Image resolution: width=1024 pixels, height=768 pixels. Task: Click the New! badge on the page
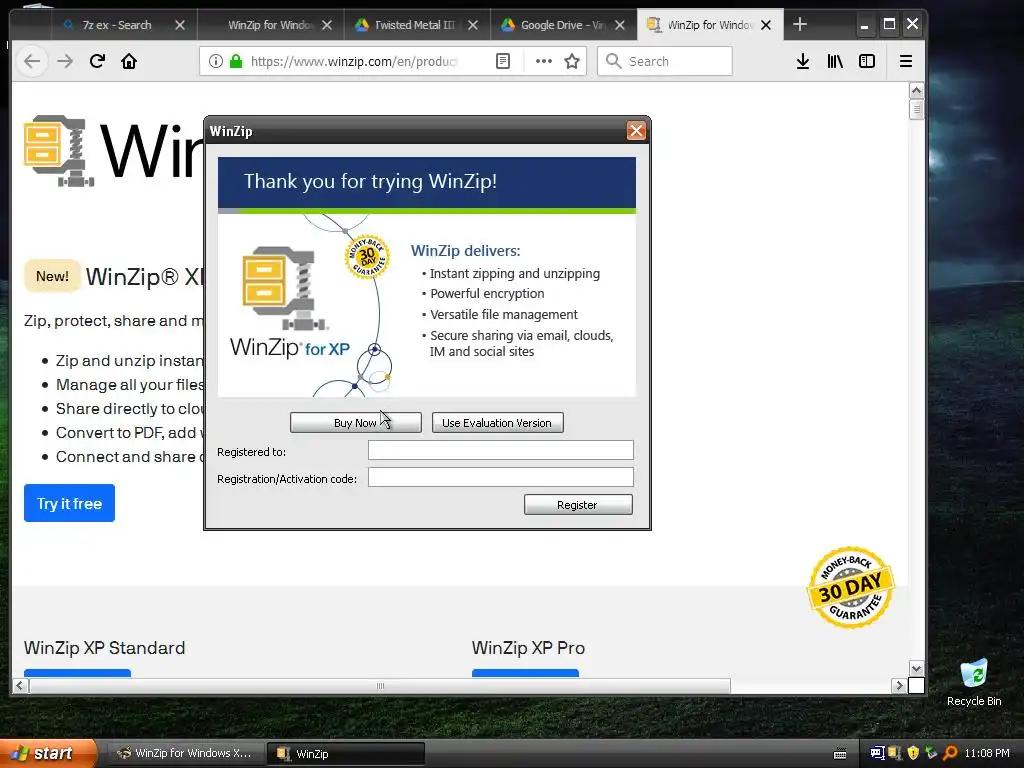52,276
